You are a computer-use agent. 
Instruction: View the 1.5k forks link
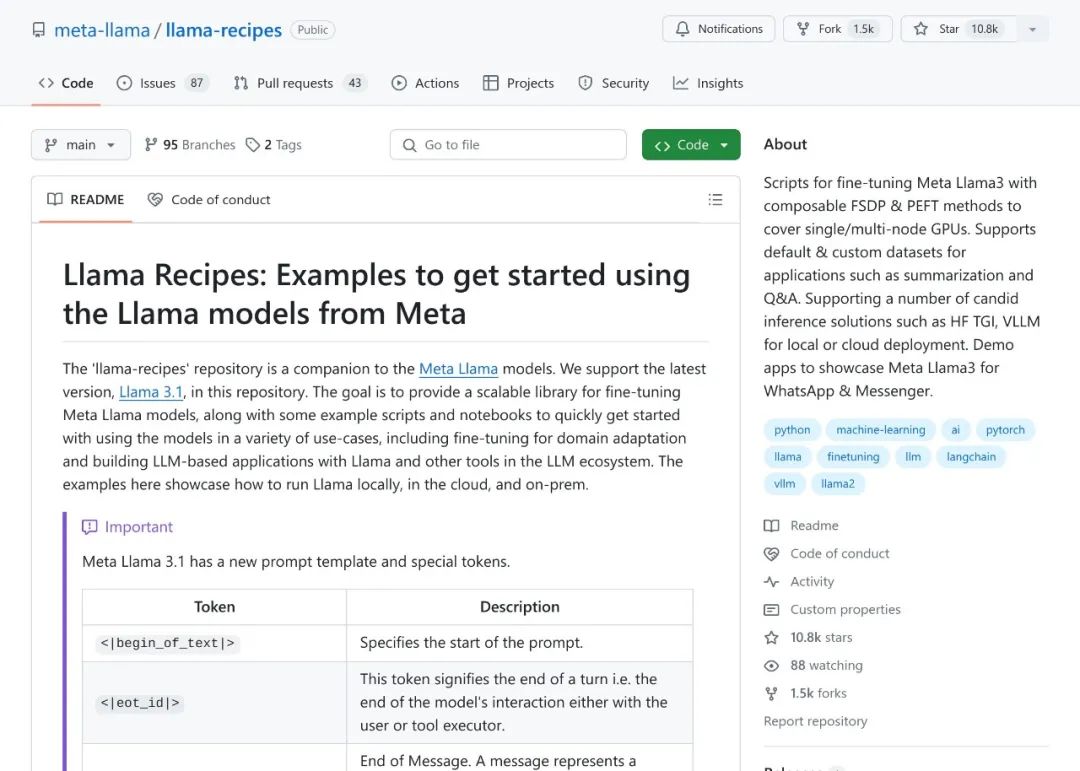(805, 694)
